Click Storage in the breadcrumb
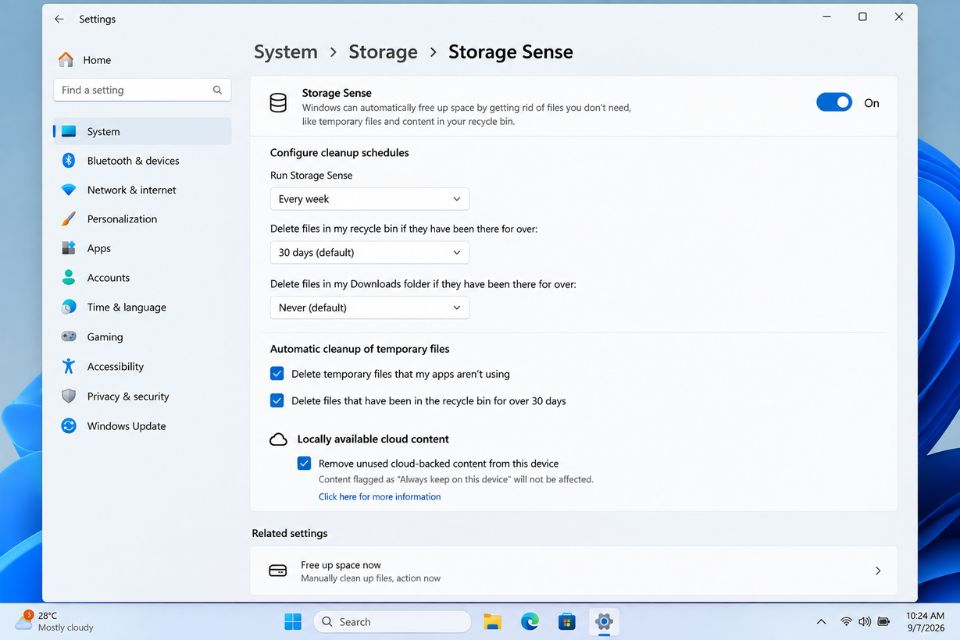Viewport: 960px width, 640px height. pos(383,52)
